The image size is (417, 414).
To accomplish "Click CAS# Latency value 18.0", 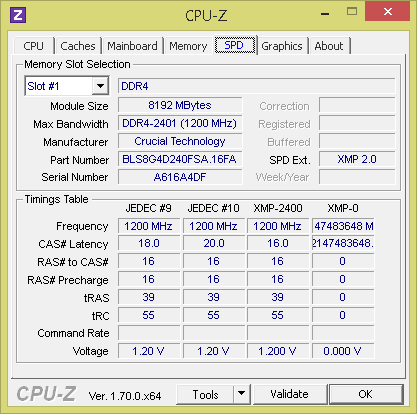I will pyautogui.click(x=149, y=243).
